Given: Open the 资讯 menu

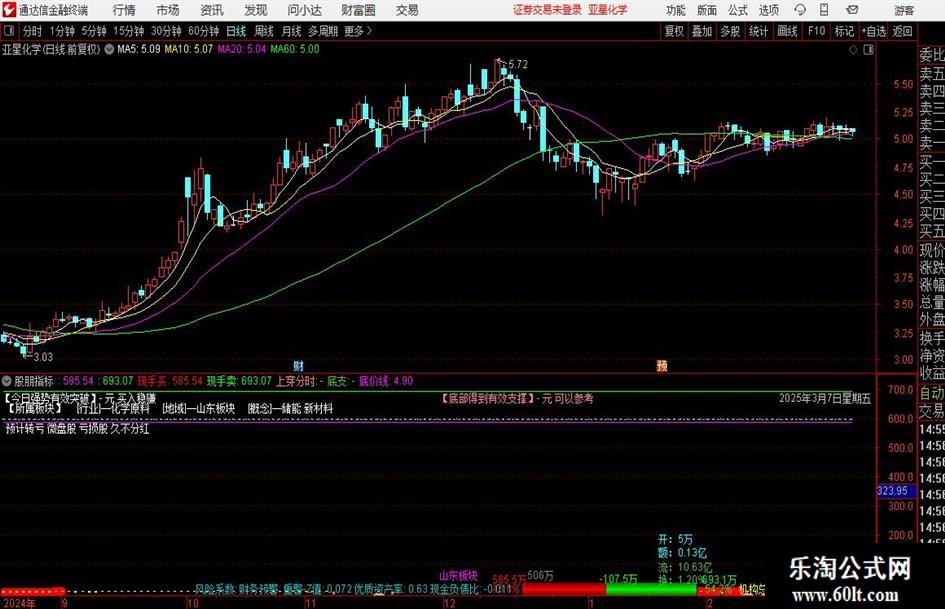Looking at the screenshot, I should click(x=212, y=10).
